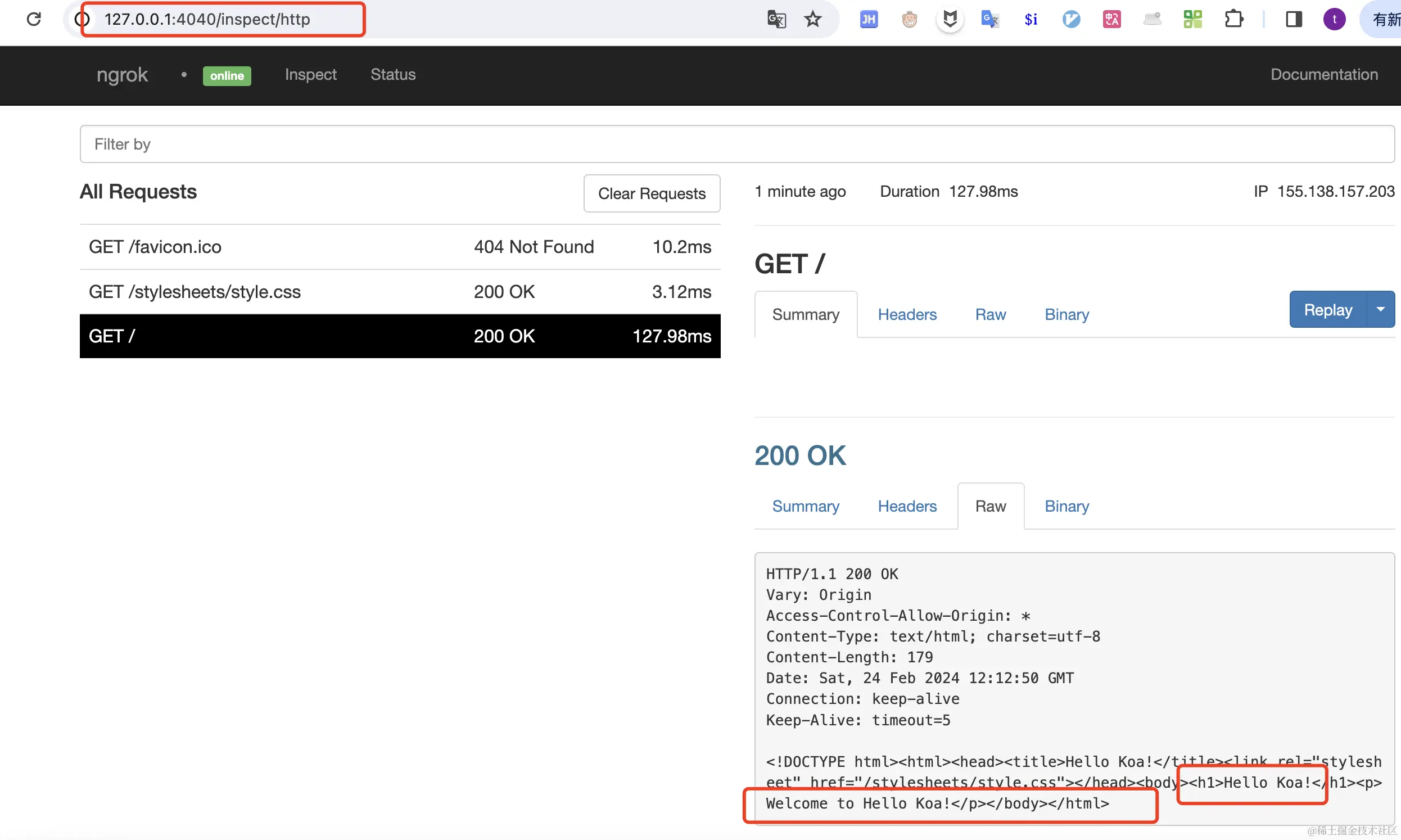Click the site info icon in address bar

tap(83, 19)
